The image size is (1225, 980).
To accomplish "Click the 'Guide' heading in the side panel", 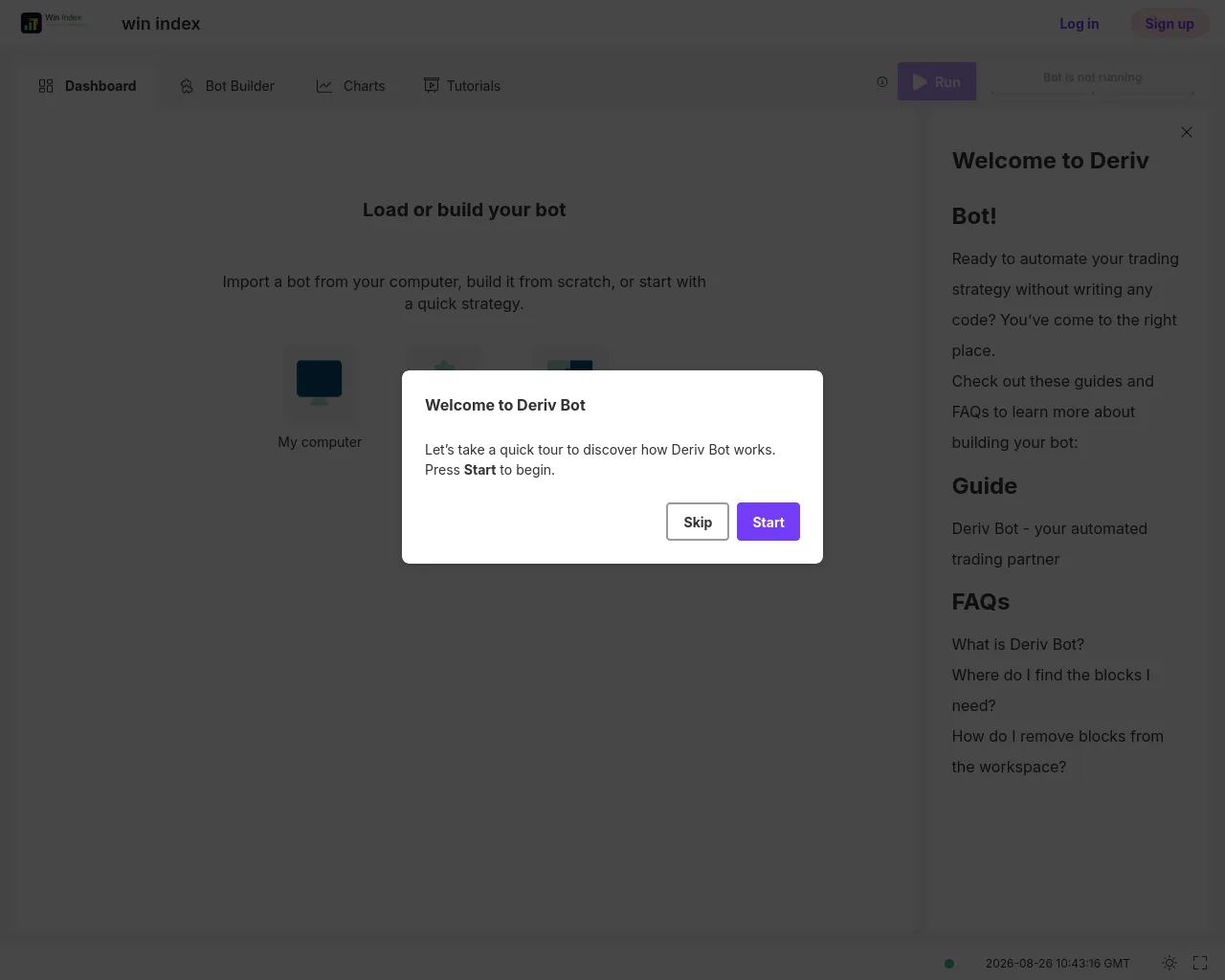I will [x=985, y=486].
